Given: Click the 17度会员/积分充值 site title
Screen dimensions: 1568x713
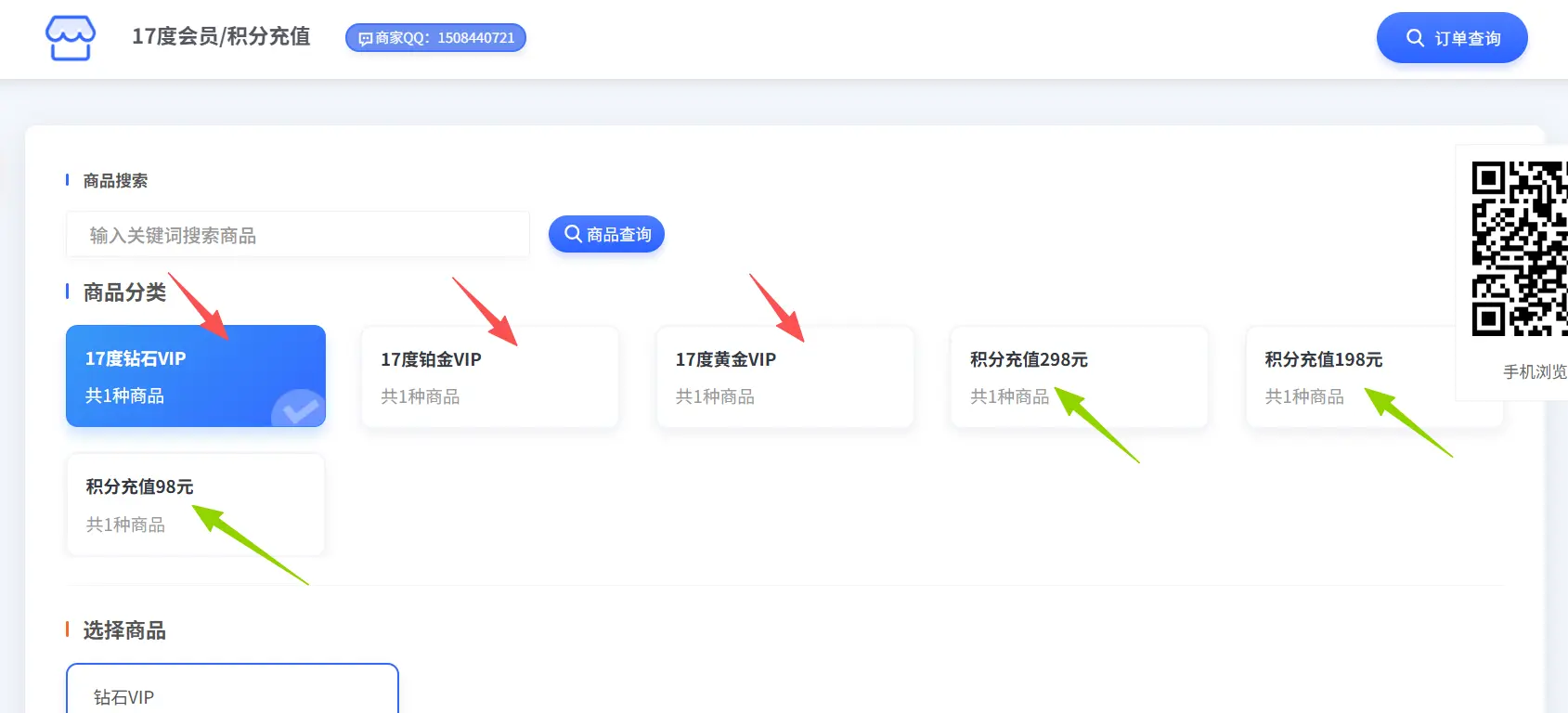Looking at the screenshot, I should tap(221, 37).
